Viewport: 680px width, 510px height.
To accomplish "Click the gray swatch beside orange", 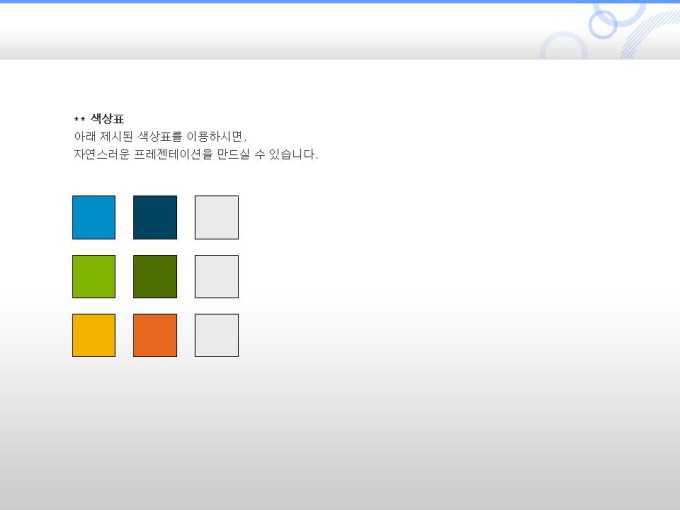I will pyautogui.click(x=216, y=335).
